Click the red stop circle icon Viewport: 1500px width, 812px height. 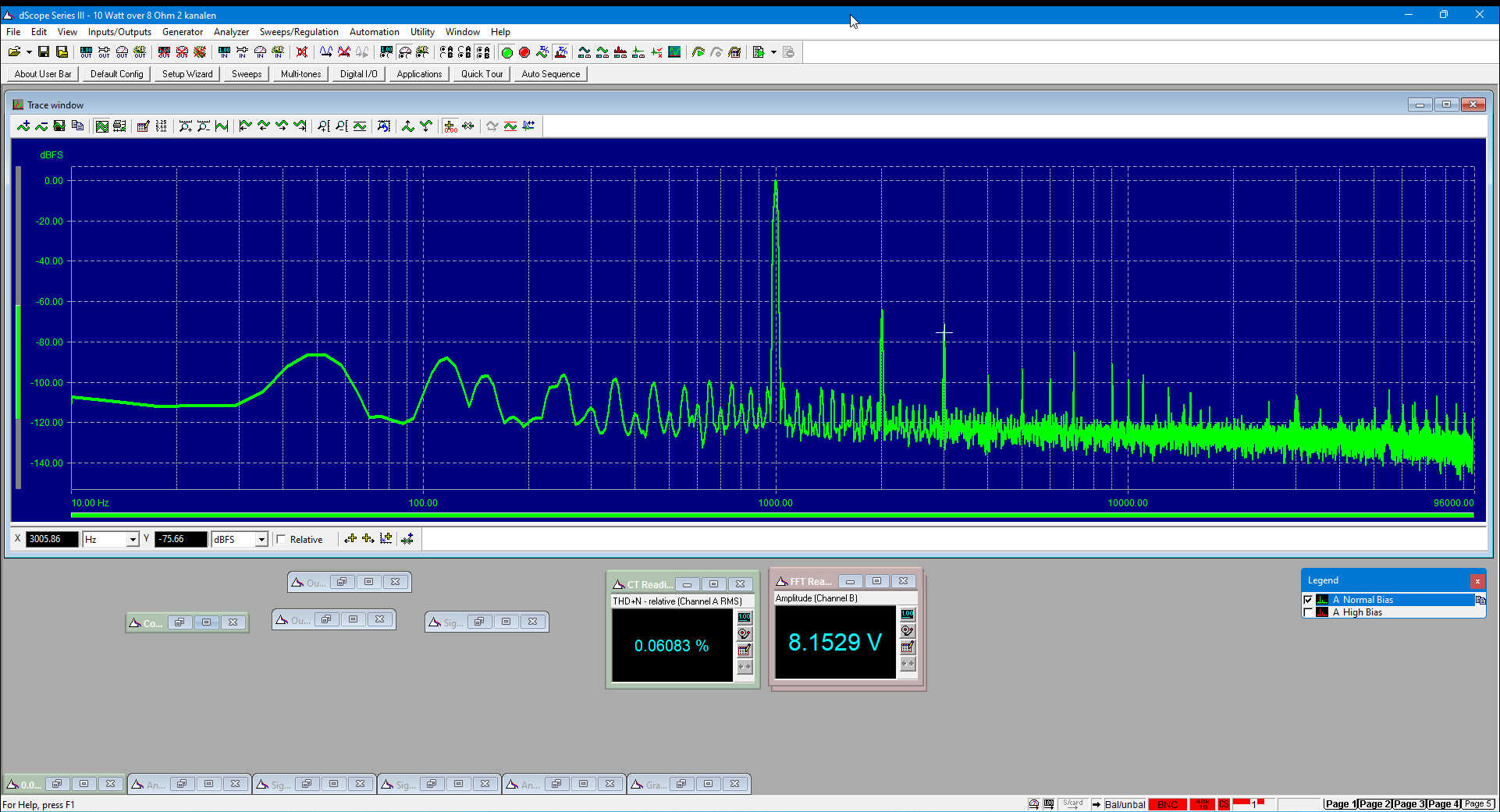point(524,52)
